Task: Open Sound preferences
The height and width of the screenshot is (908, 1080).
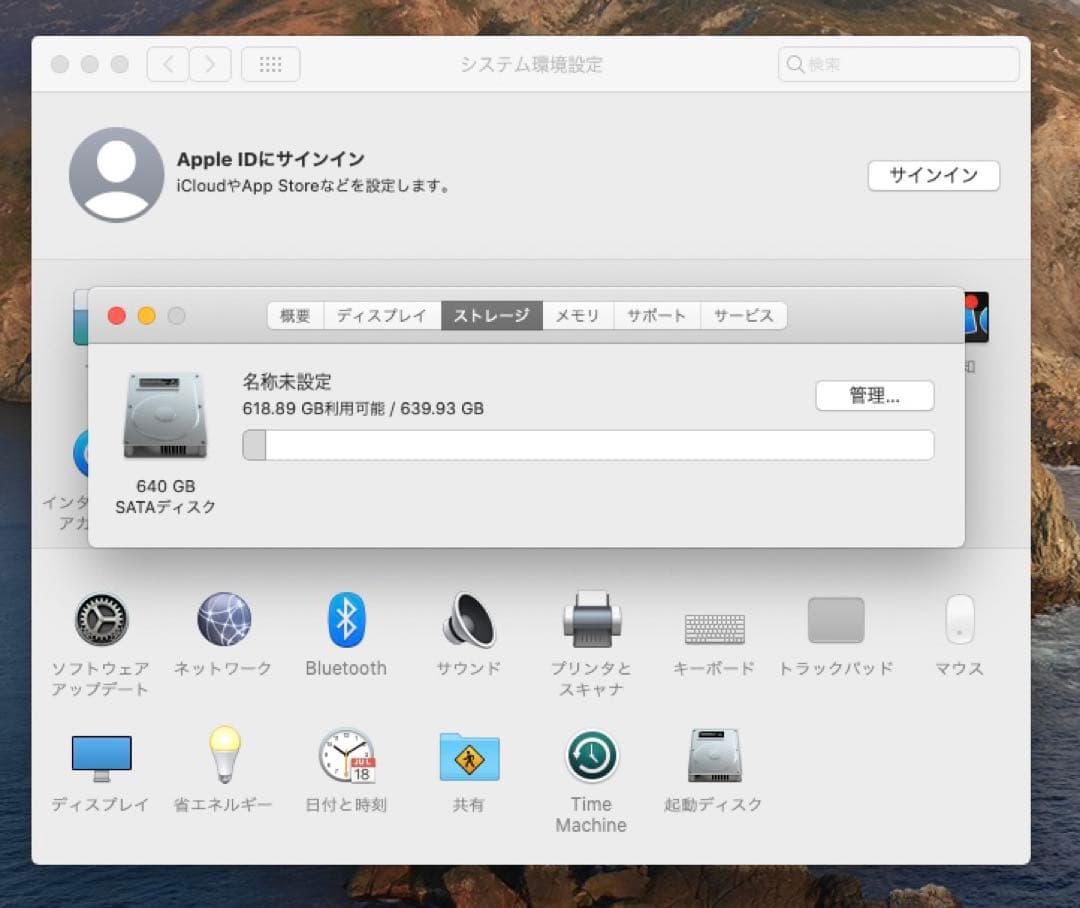Action: (x=468, y=620)
